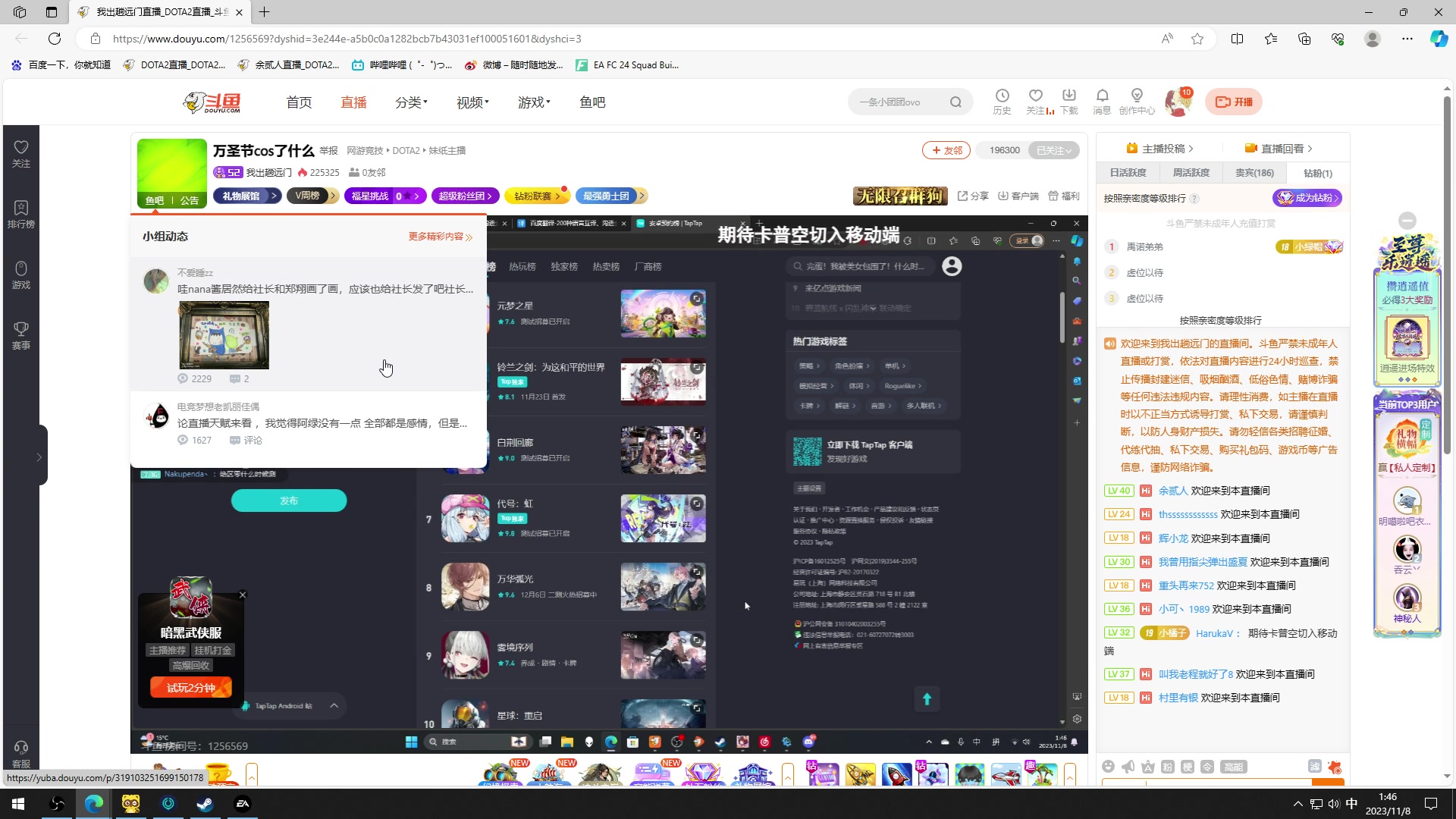
Task: Open 排行榜 in left sidebar
Action: [21, 214]
